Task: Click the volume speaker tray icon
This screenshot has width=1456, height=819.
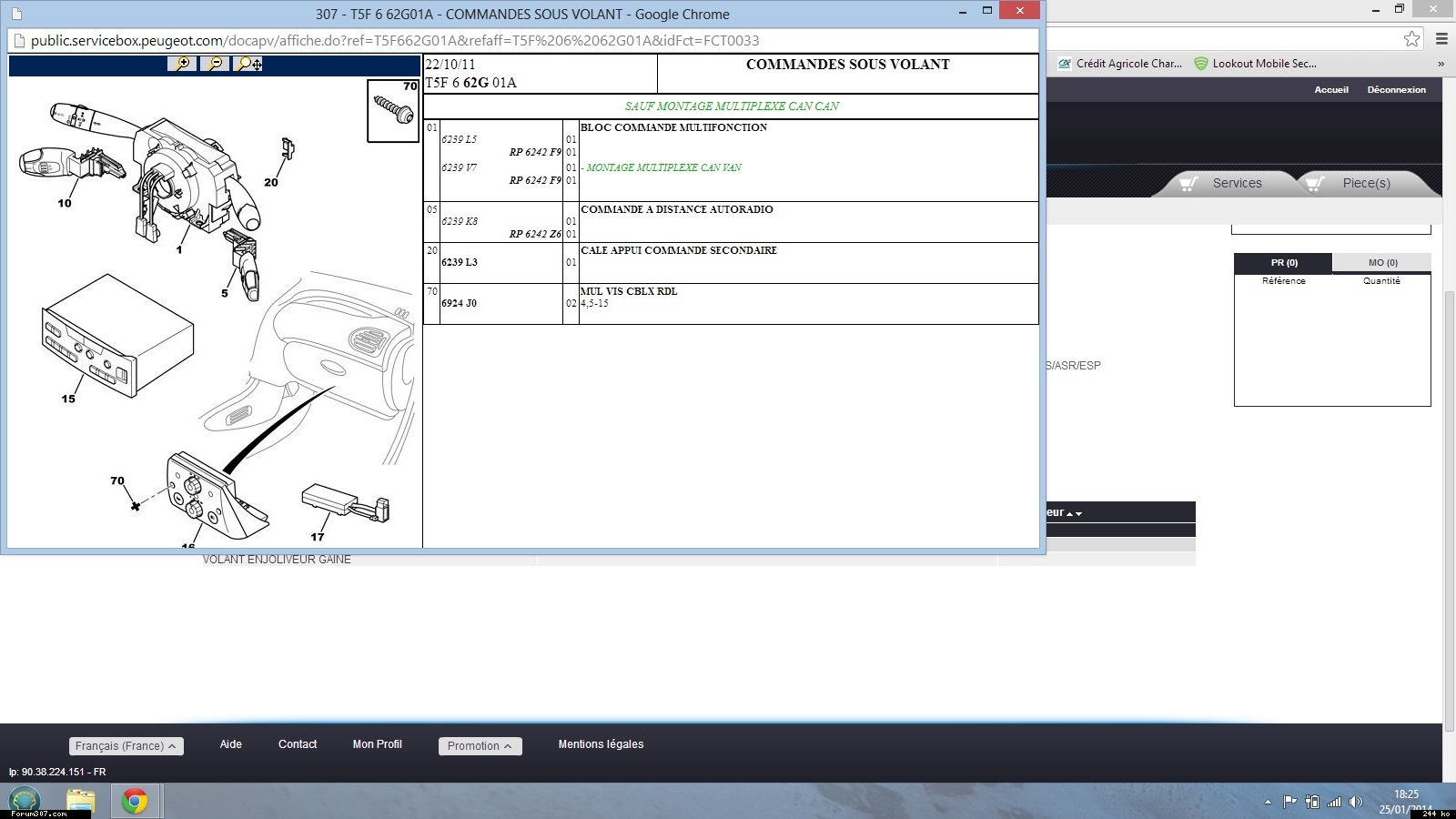Action: [x=1355, y=802]
